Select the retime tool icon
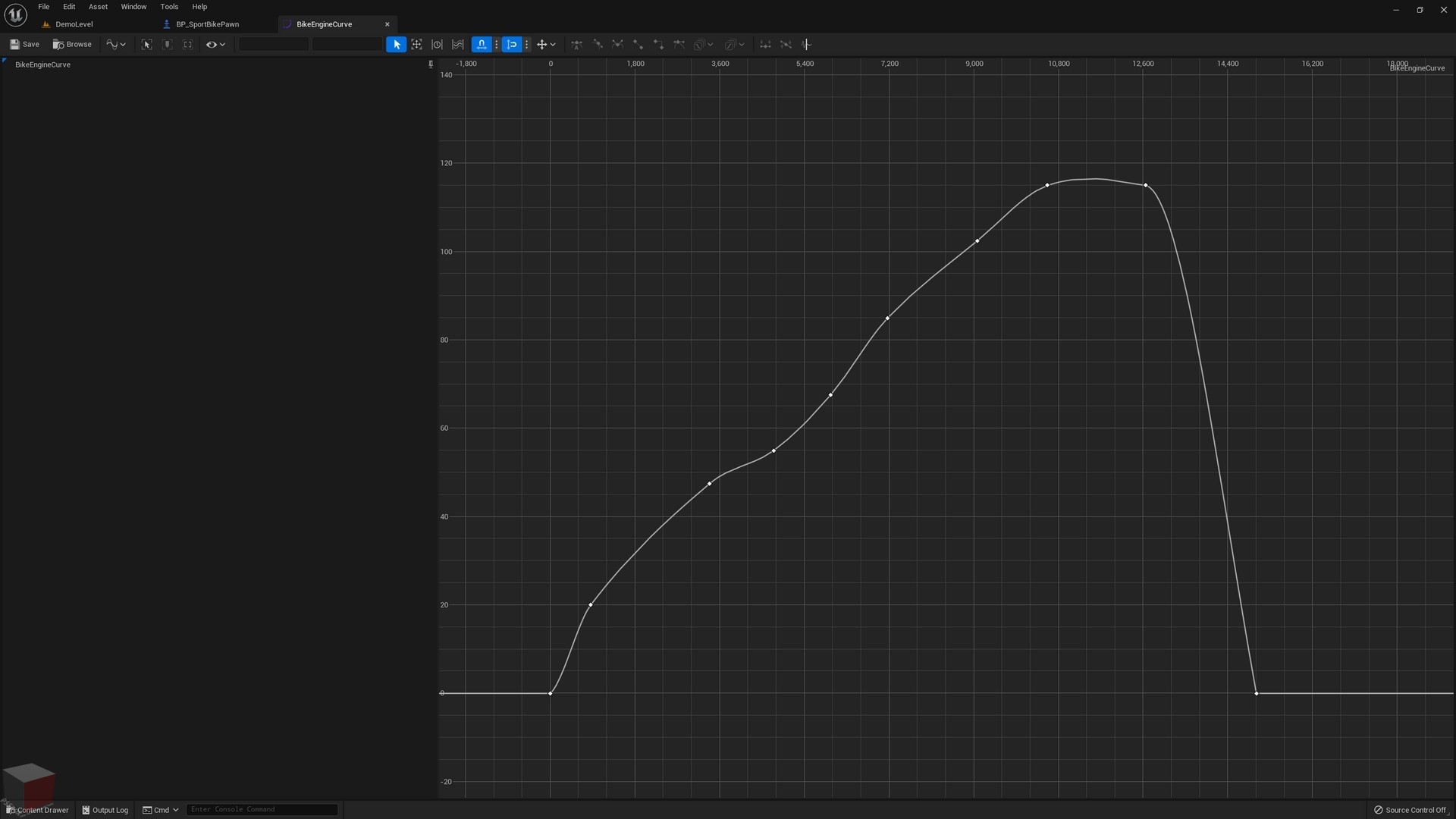The width and height of the screenshot is (1456, 819). pyautogui.click(x=437, y=45)
